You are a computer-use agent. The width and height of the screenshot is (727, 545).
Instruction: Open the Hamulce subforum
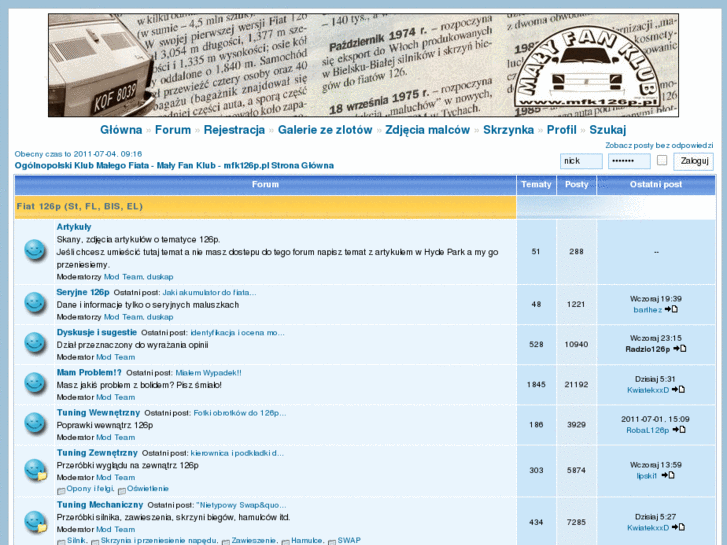pyautogui.click(x=307, y=540)
